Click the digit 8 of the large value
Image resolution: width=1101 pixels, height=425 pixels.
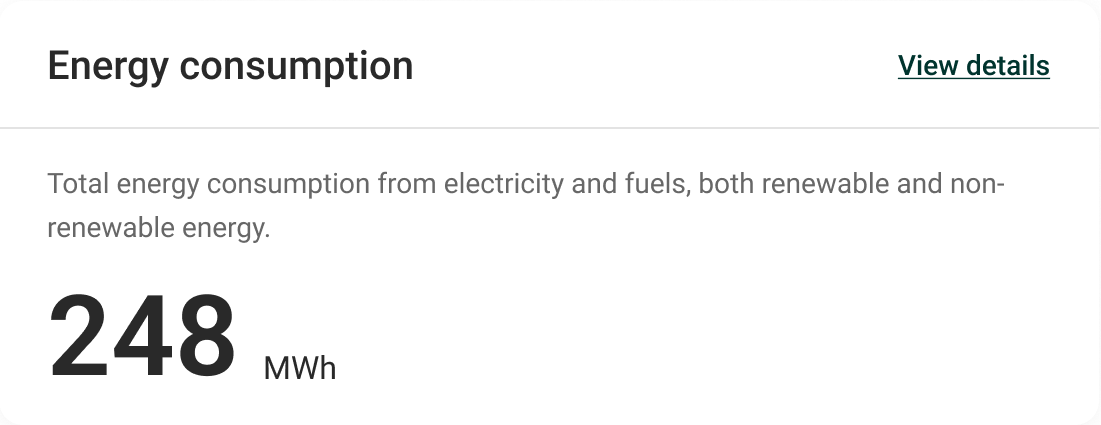(x=205, y=336)
